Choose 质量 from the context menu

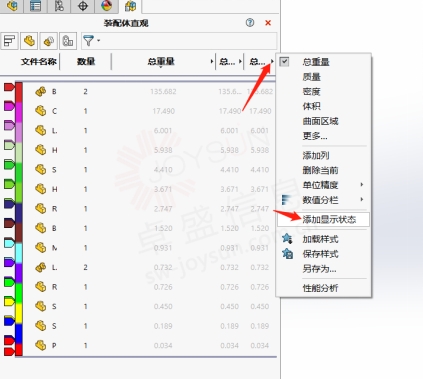click(312, 77)
